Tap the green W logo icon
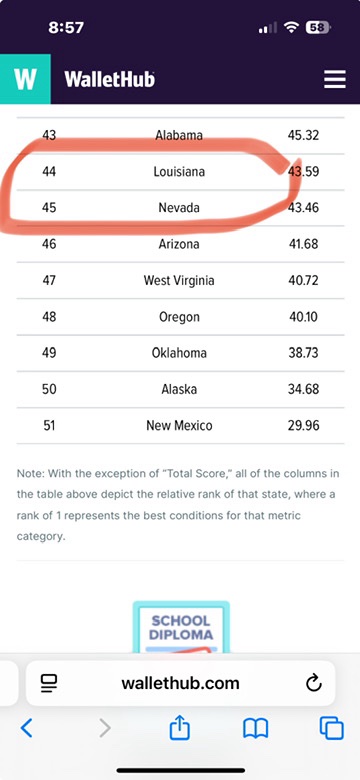The width and height of the screenshot is (360, 780). pos(25,79)
